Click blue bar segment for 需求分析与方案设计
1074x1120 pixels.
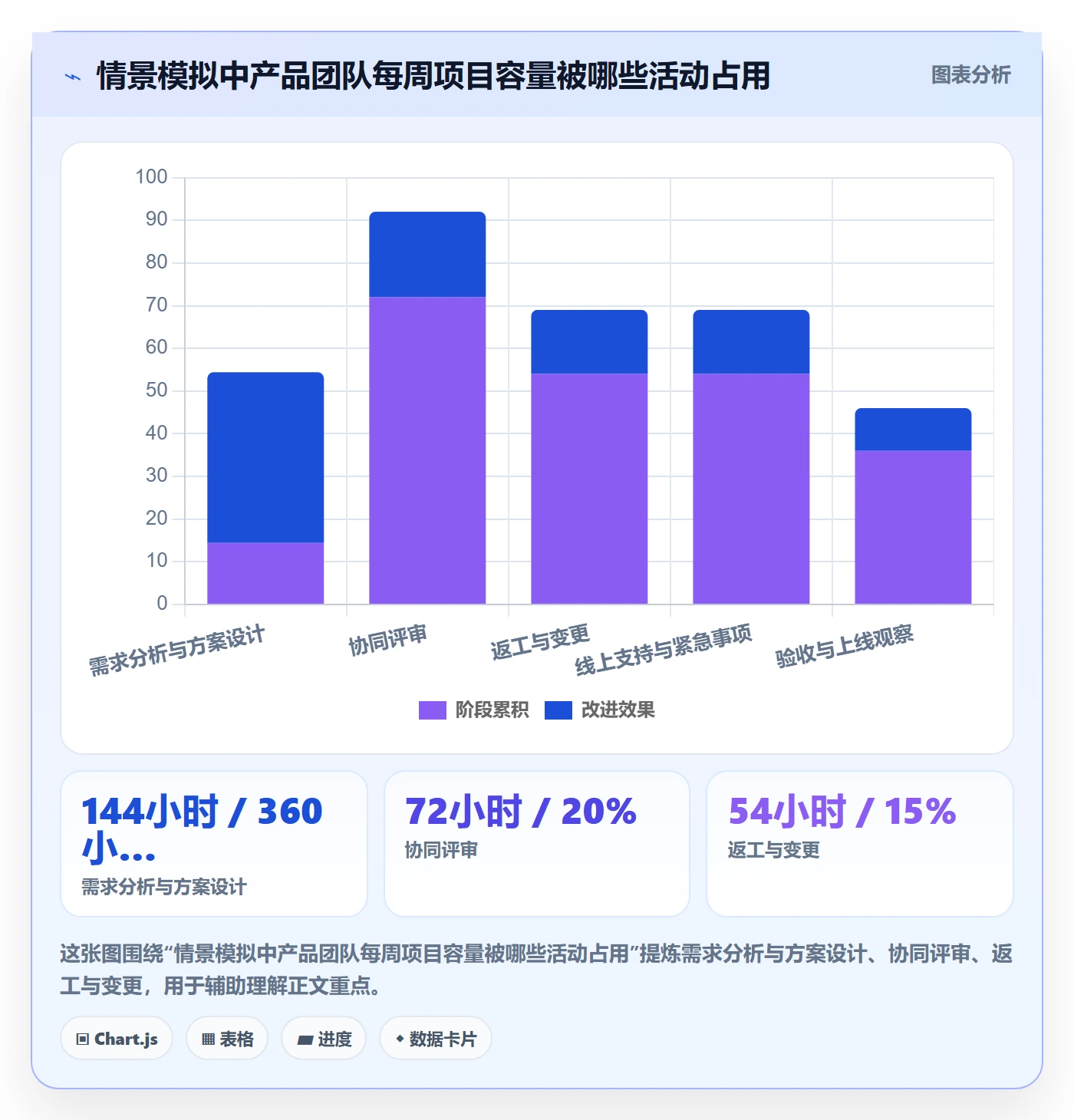pos(265,457)
